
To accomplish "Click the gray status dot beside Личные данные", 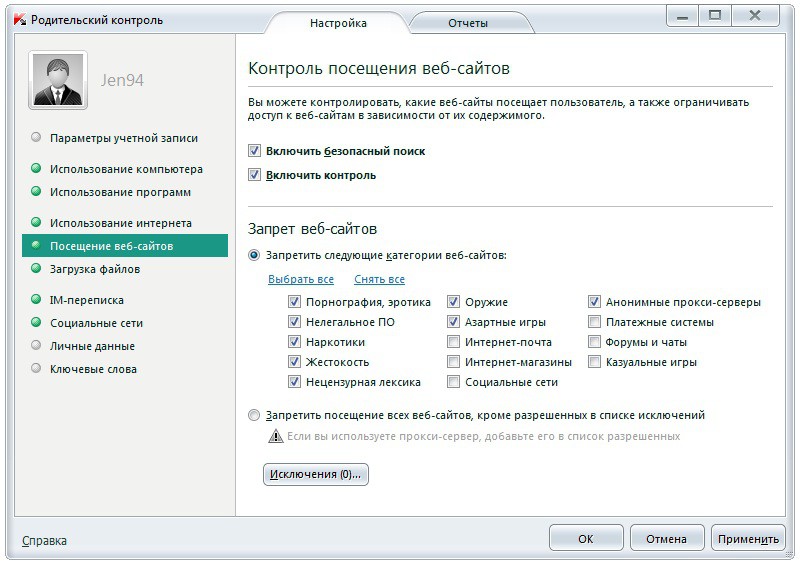I will pyautogui.click(x=36, y=346).
